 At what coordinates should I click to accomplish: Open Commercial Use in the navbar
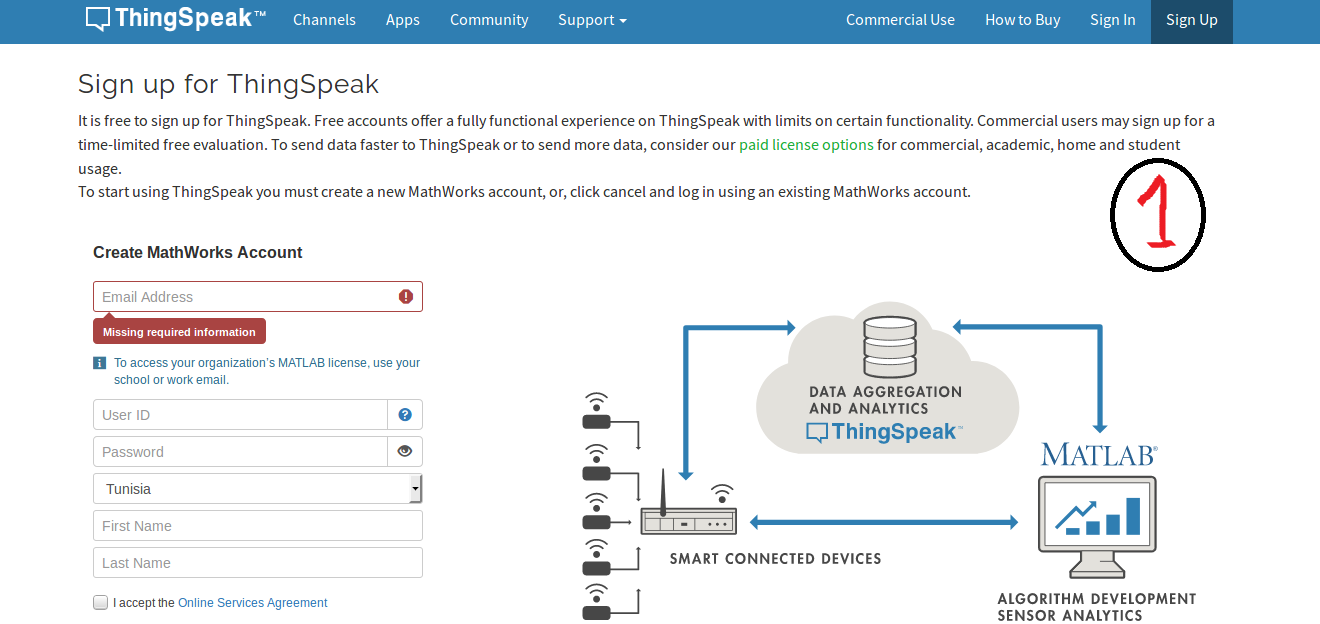(x=900, y=20)
